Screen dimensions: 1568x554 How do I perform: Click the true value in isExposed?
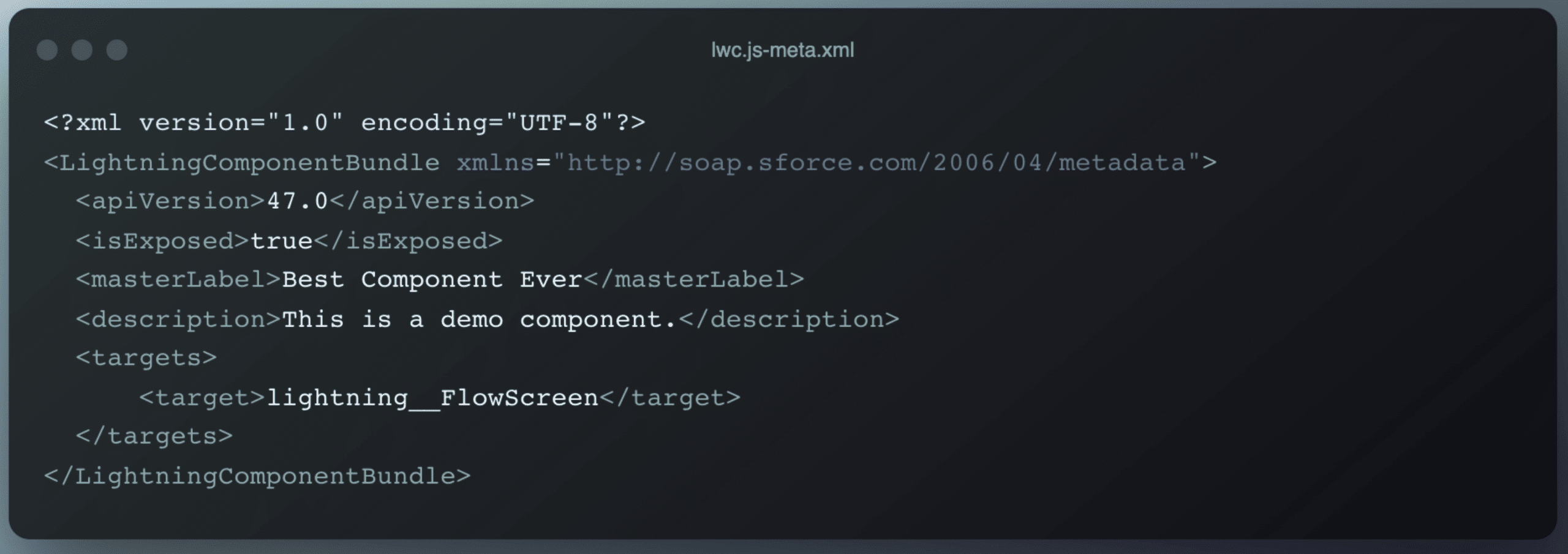tap(282, 241)
